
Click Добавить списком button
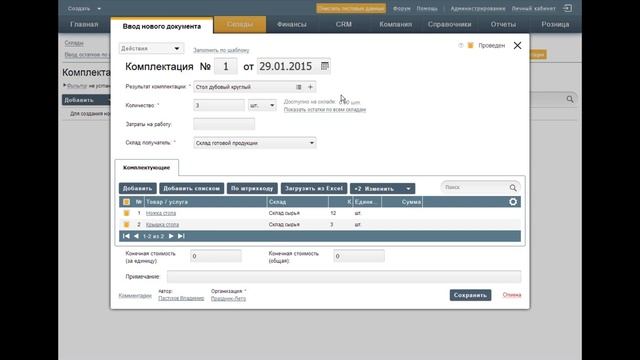[191, 189]
